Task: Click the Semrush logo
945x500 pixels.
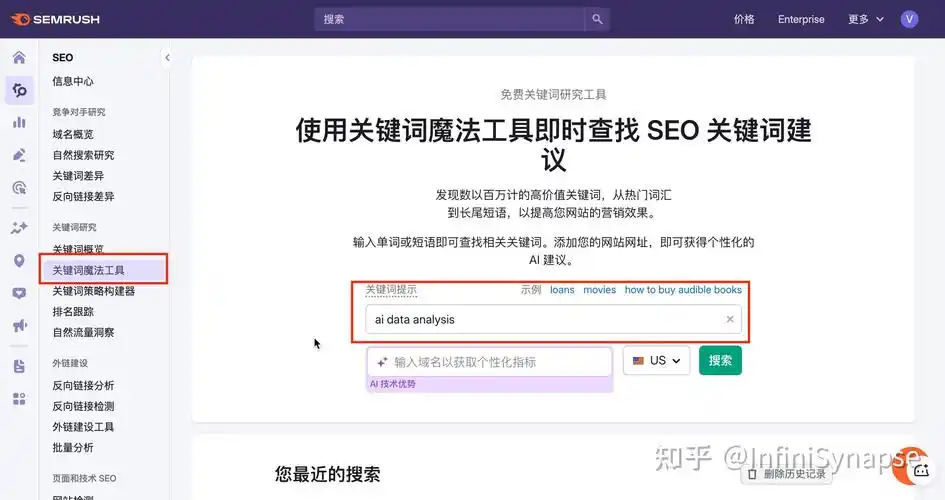Action: [x=55, y=19]
